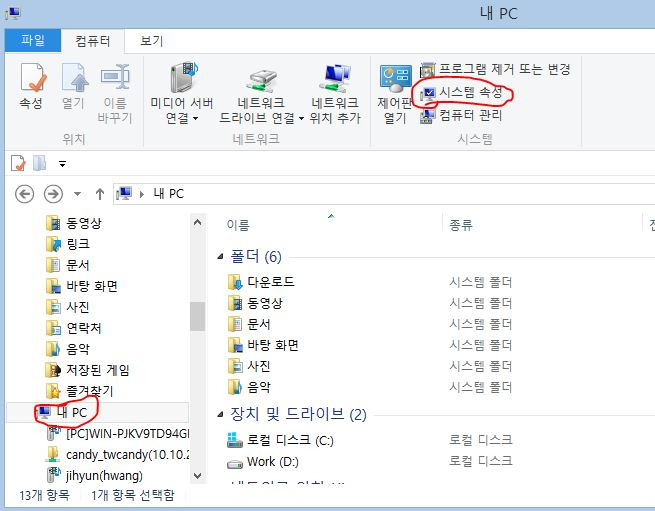Click navigation pane scroll up arrow
The image size is (655, 511).
click(x=198, y=223)
